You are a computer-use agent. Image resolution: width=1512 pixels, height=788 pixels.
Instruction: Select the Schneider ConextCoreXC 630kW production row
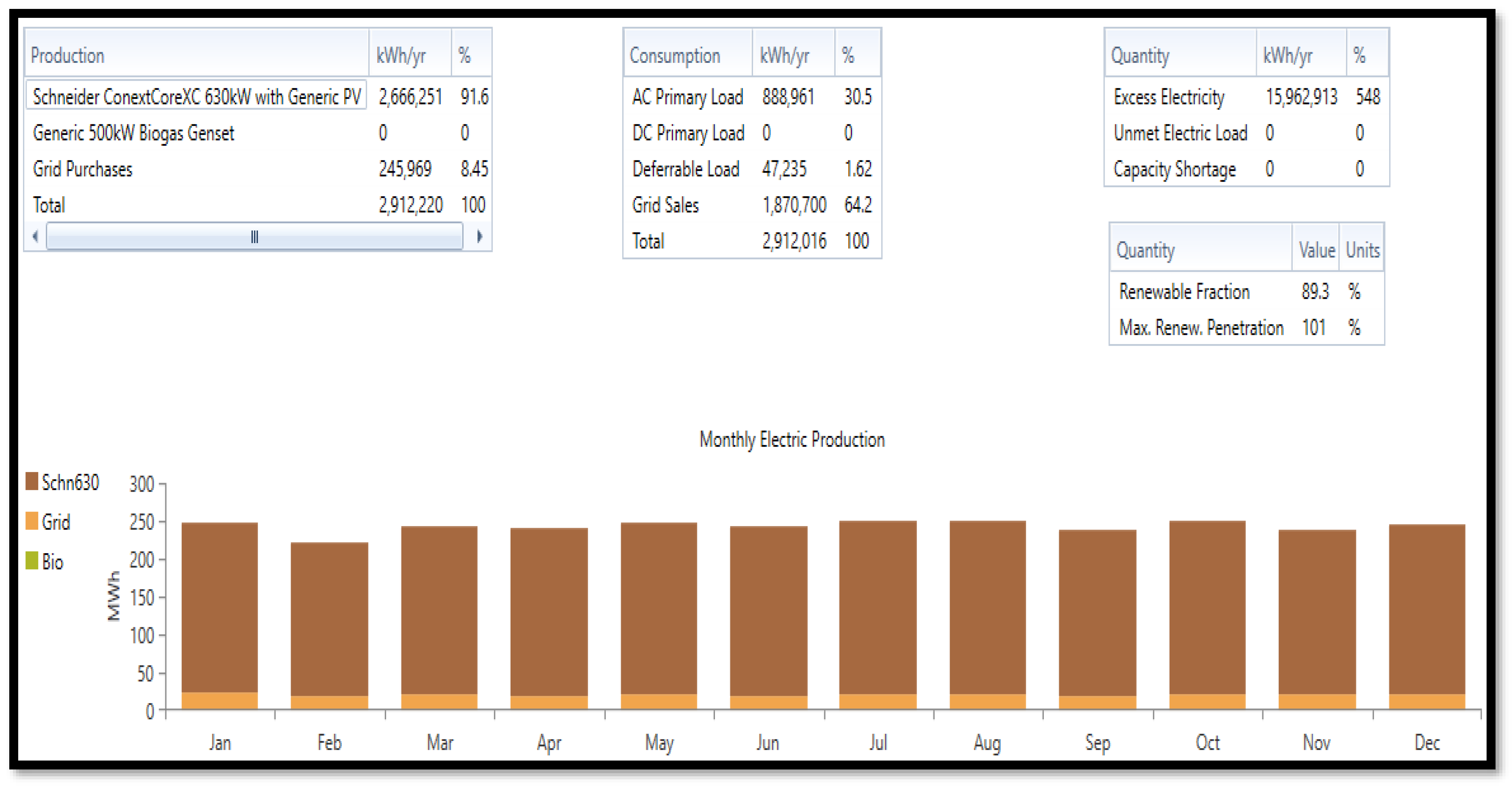pyautogui.click(x=196, y=96)
